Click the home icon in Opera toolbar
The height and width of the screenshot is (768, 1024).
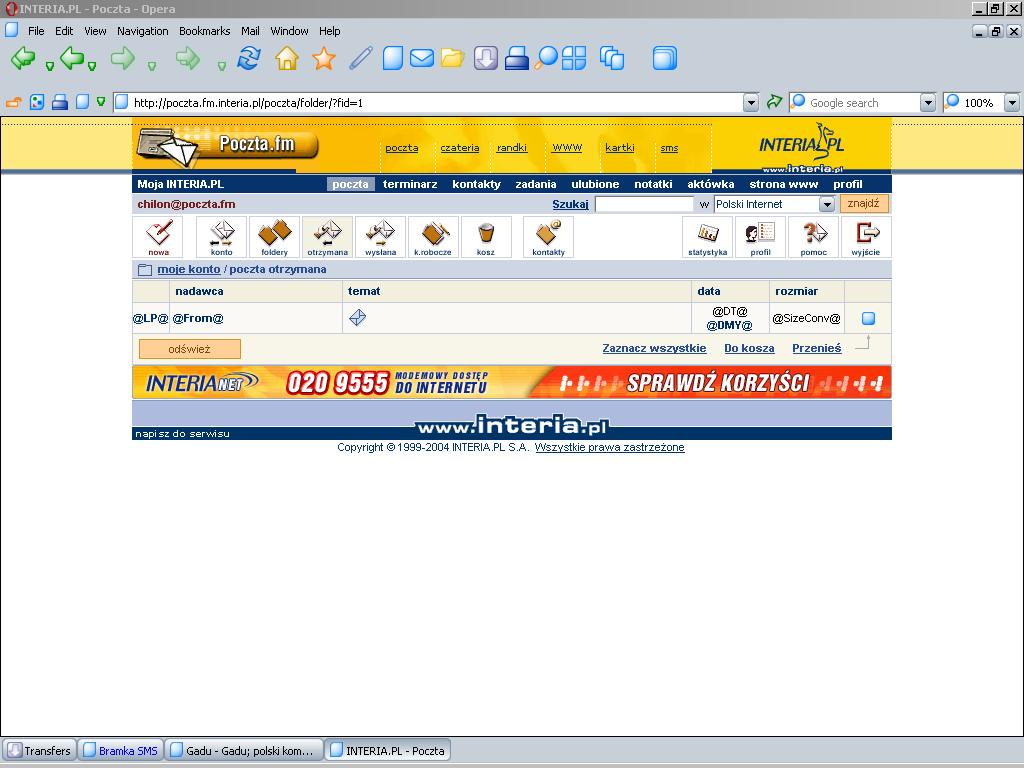287,59
